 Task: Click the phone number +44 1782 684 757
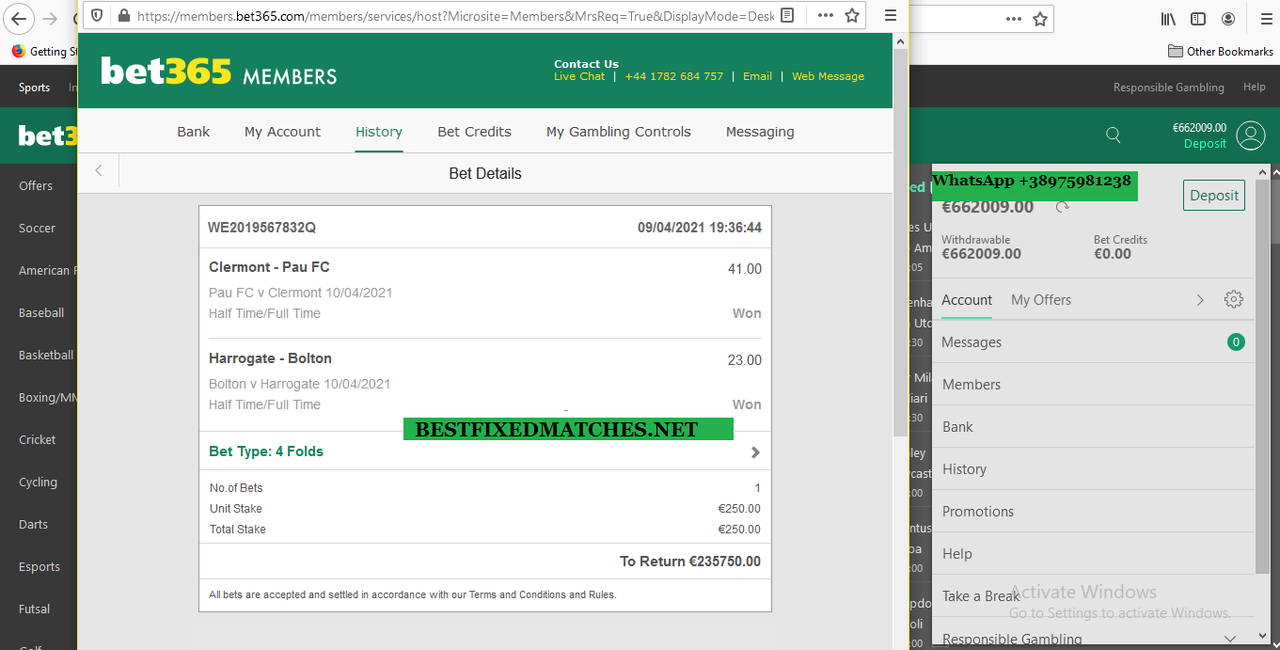pyautogui.click(x=674, y=76)
